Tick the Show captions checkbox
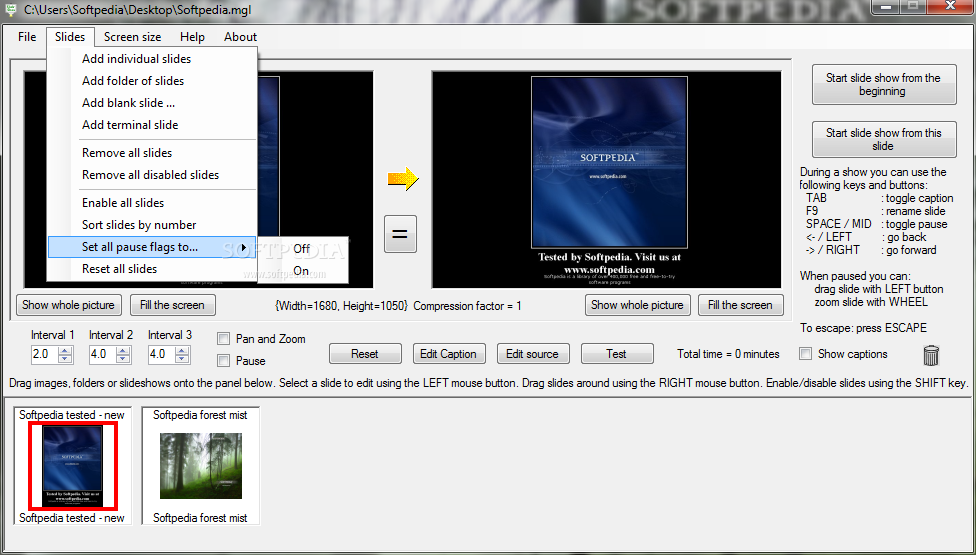The height and width of the screenshot is (555, 976). click(x=805, y=354)
